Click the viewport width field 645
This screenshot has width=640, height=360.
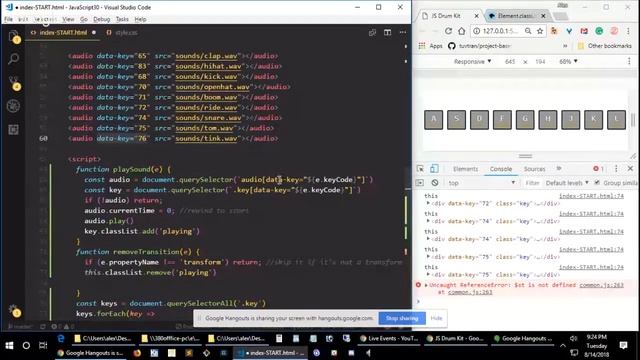pyautogui.click(x=510, y=62)
